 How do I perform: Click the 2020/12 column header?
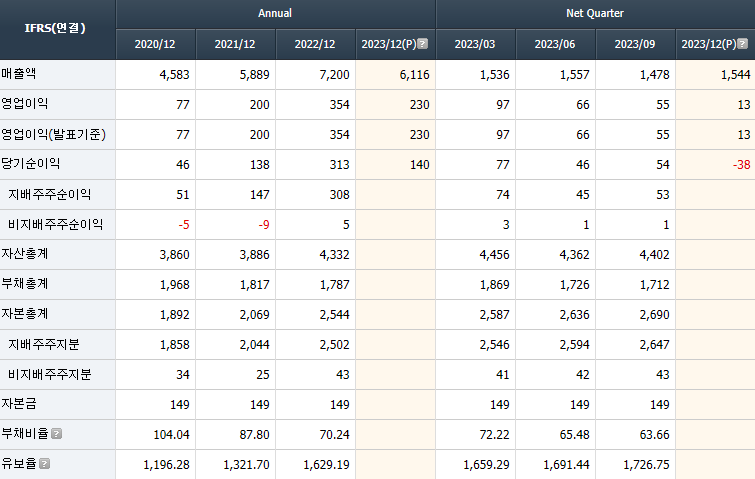pos(155,44)
